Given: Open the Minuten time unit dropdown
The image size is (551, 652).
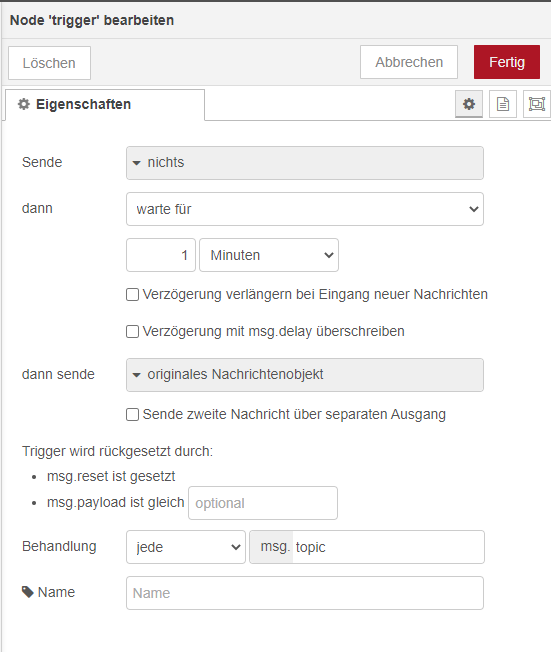Looking at the screenshot, I should 269,255.
